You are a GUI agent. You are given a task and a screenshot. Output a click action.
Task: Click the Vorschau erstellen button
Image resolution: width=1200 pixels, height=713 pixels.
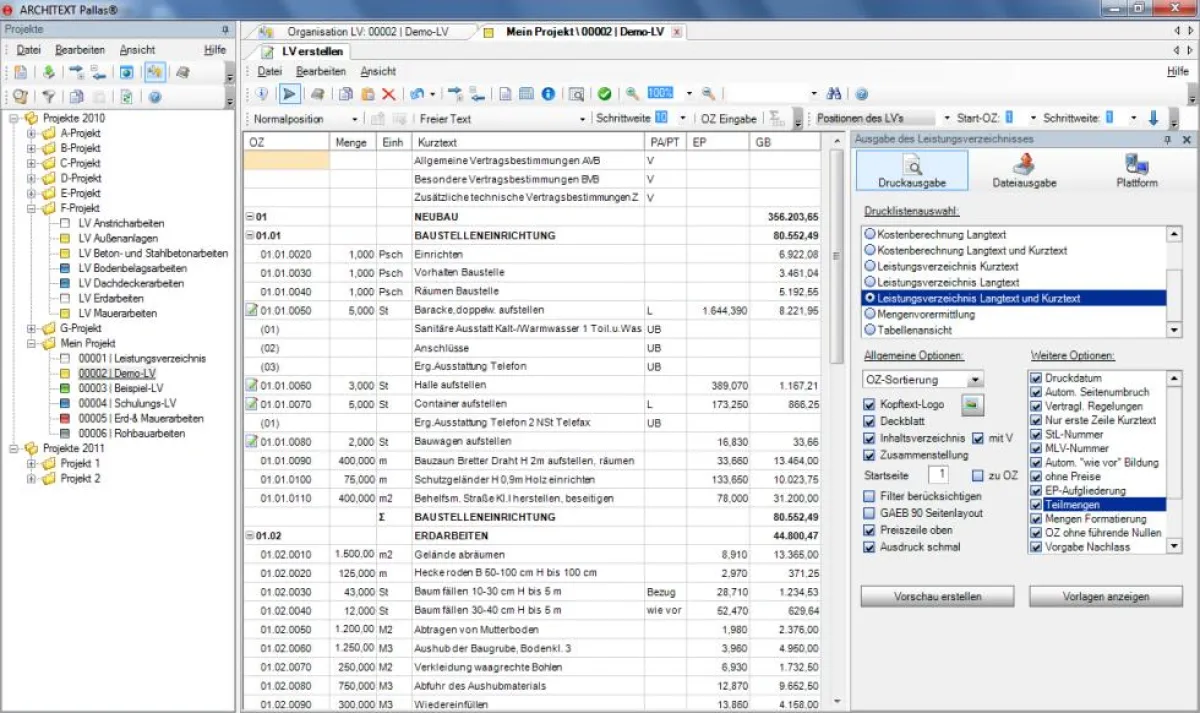tap(936, 596)
